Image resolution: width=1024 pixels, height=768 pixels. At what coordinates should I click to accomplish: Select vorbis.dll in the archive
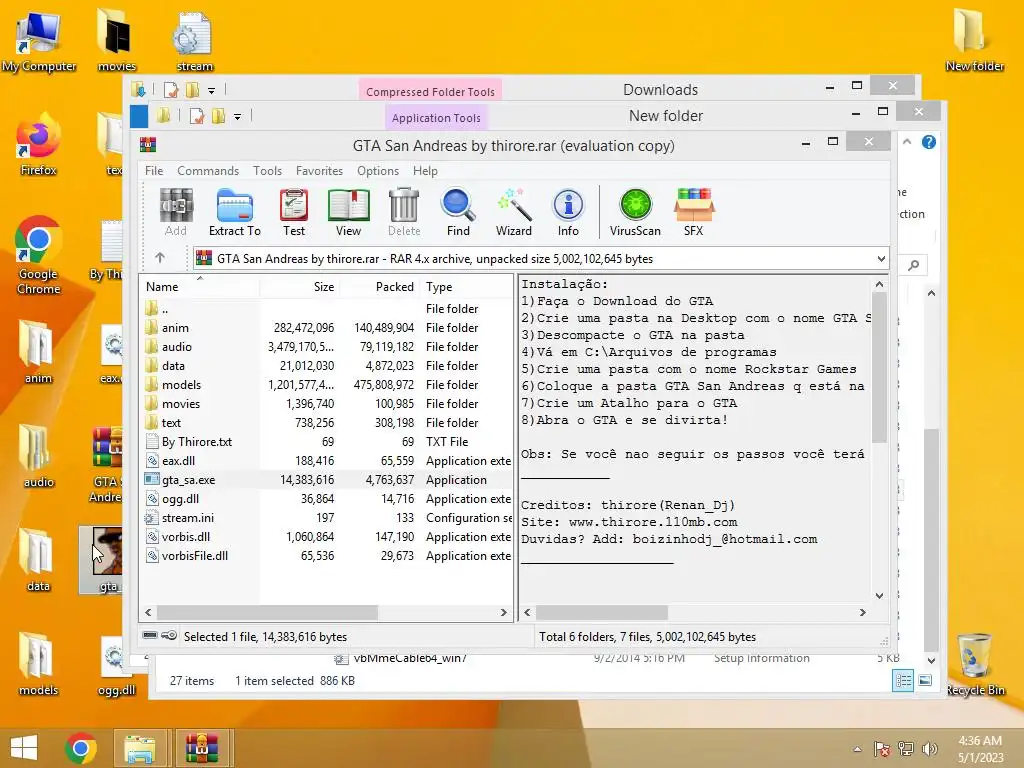tap(326, 536)
